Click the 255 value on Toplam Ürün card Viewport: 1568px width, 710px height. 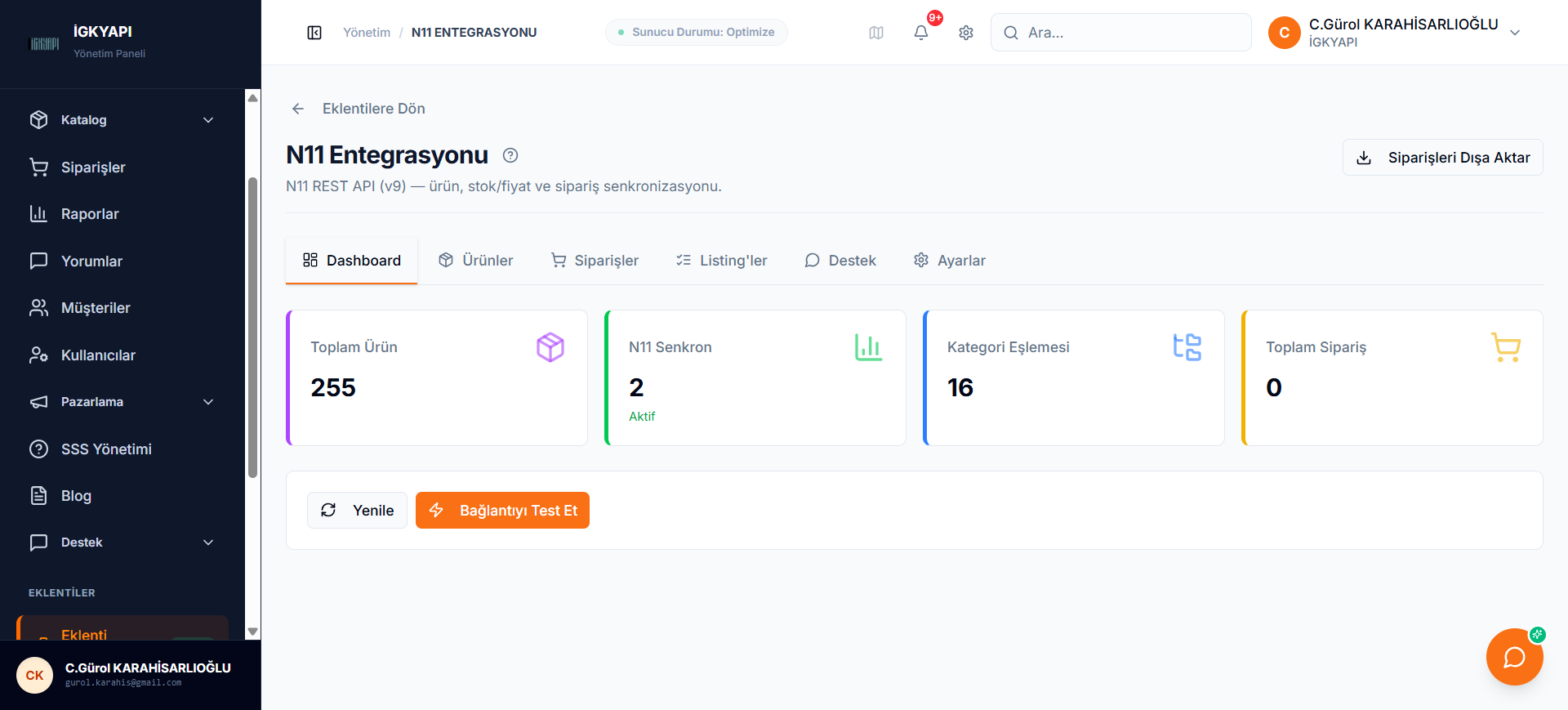(333, 387)
